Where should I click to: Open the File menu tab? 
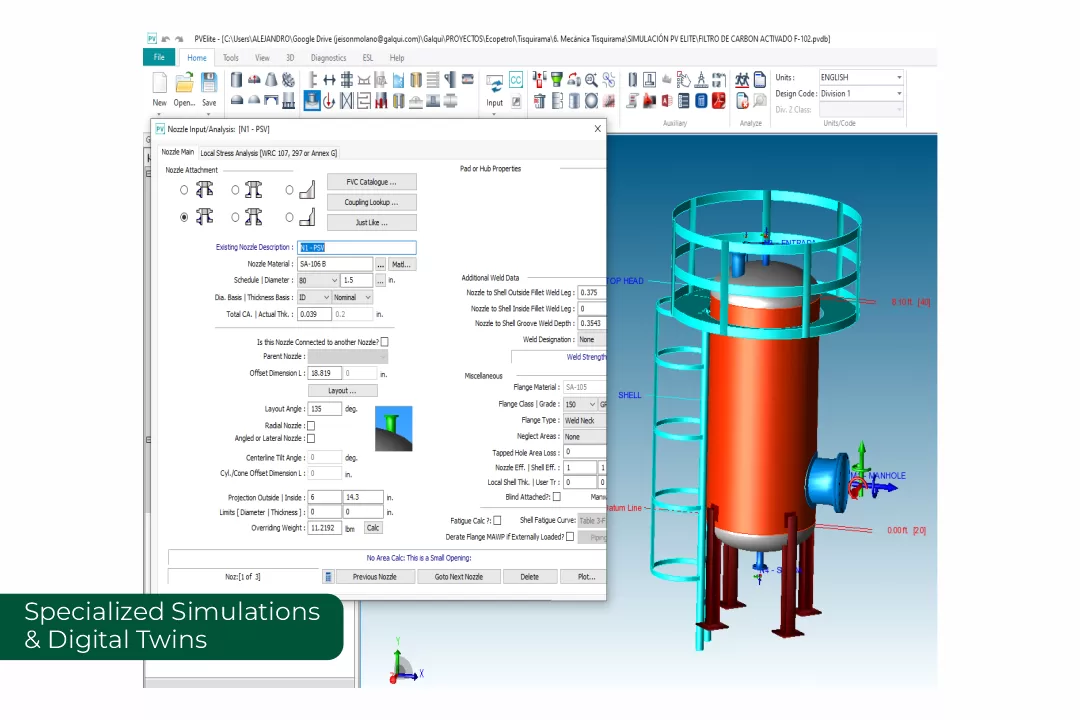coord(159,57)
